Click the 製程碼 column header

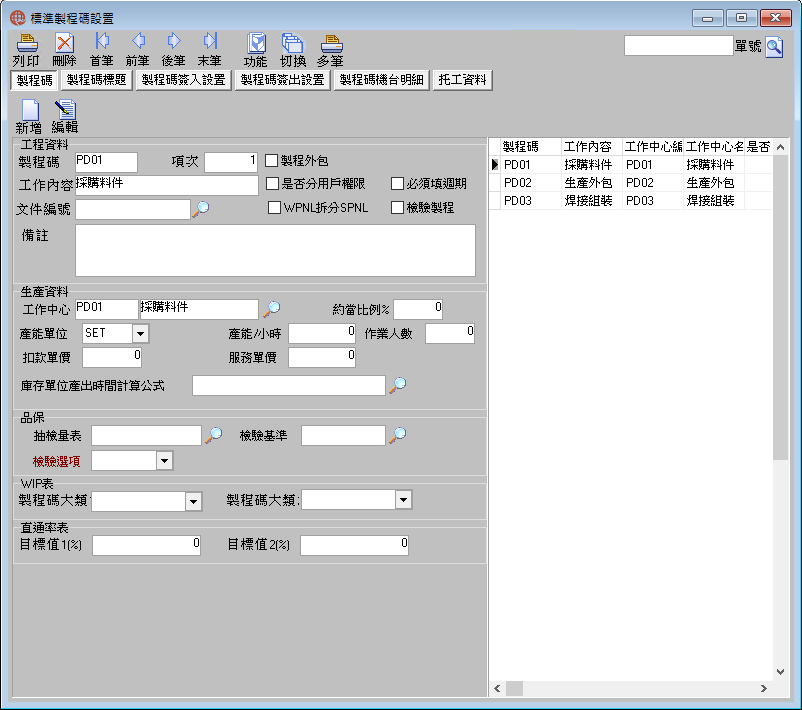coord(531,147)
